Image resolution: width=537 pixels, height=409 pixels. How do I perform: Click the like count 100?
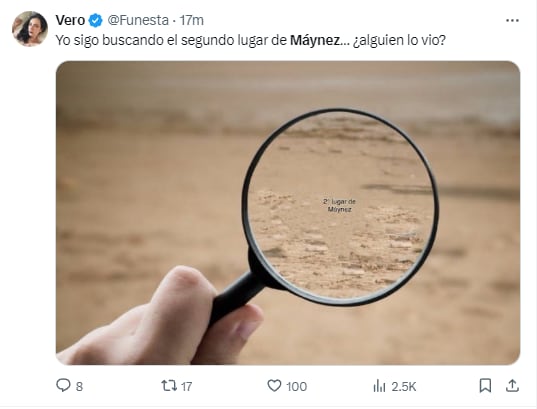pyautogui.click(x=297, y=387)
